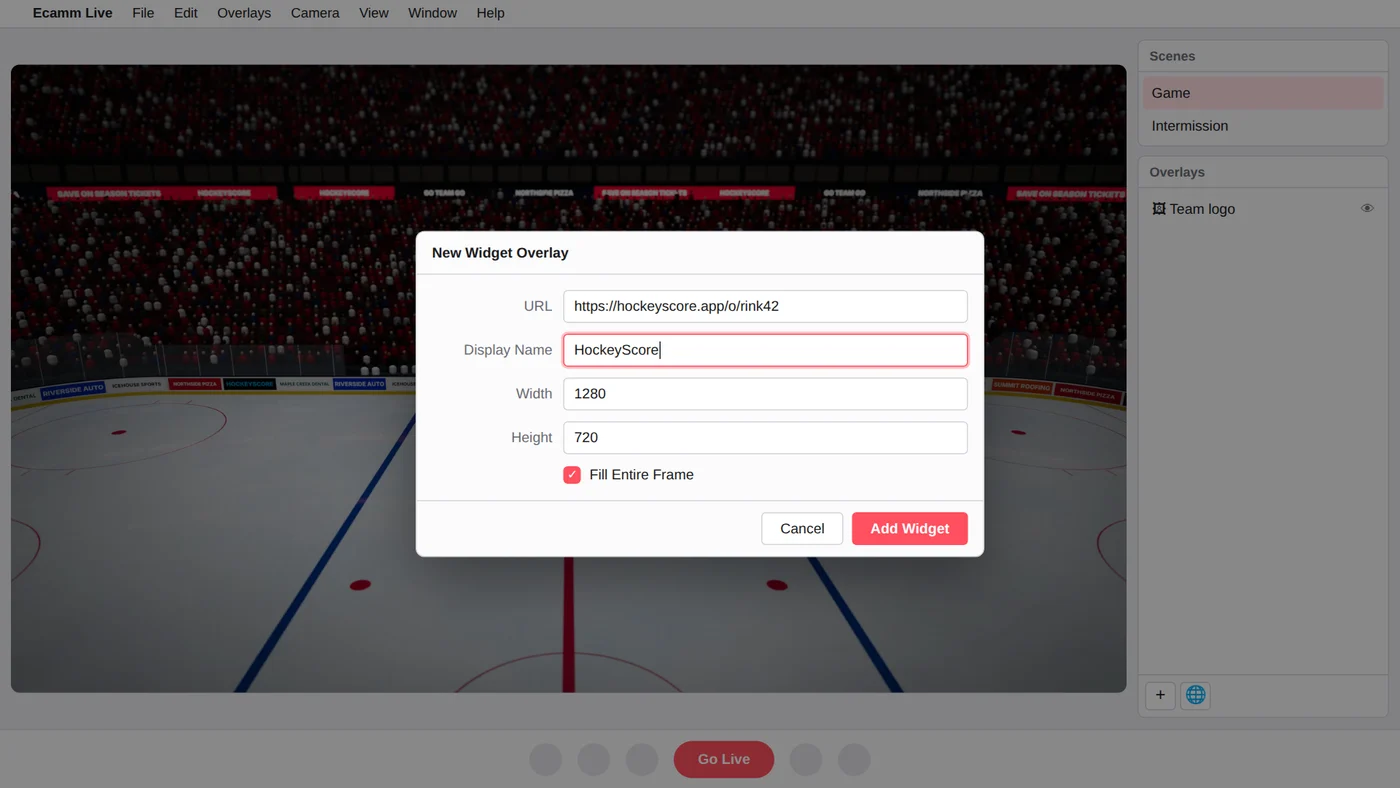Click the Overlays panel header in sidebar
Viewport: 1400px width, 788px height.
[1263, 172]
